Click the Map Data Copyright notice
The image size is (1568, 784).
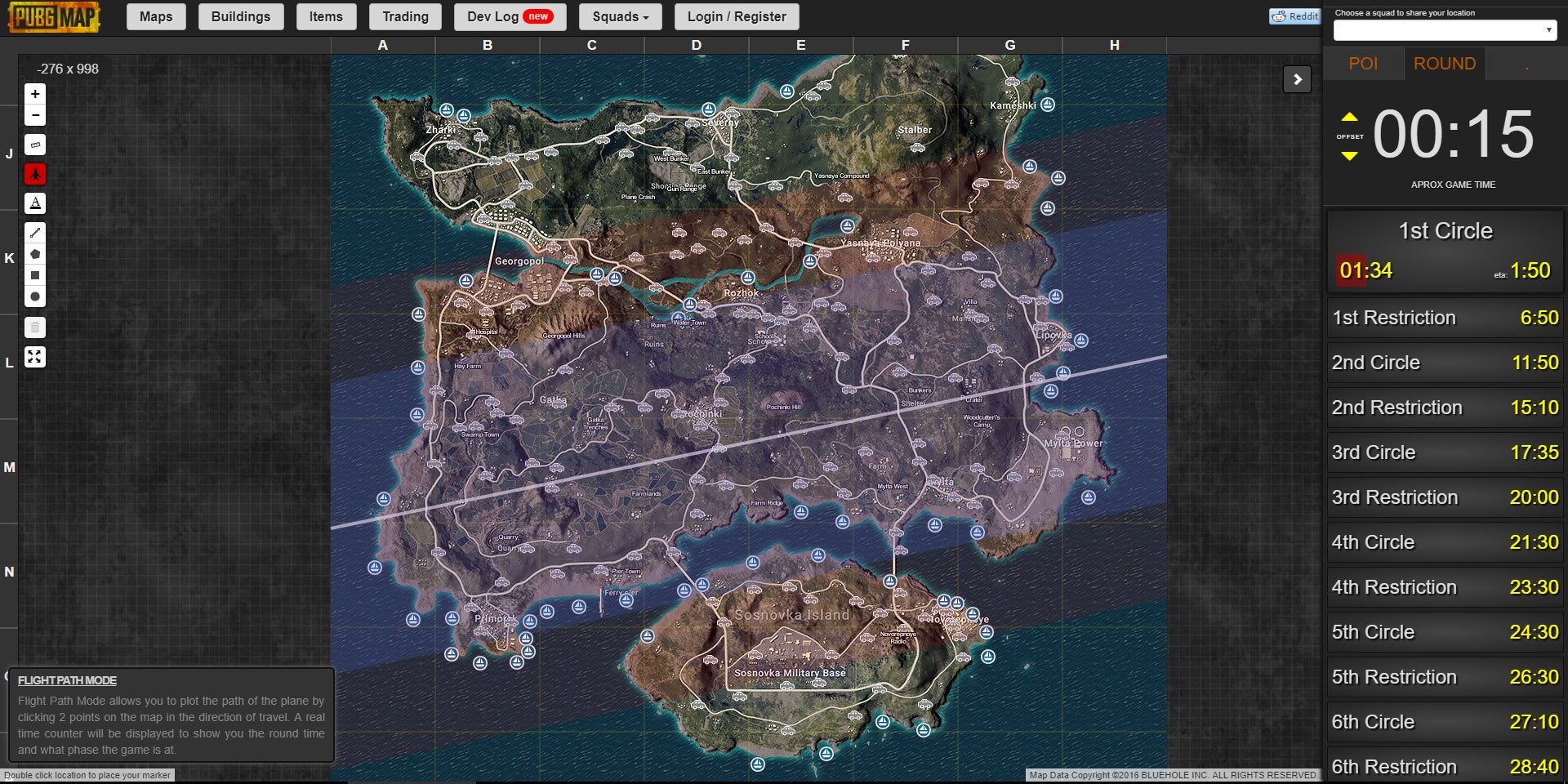[x=1172, y=775]
